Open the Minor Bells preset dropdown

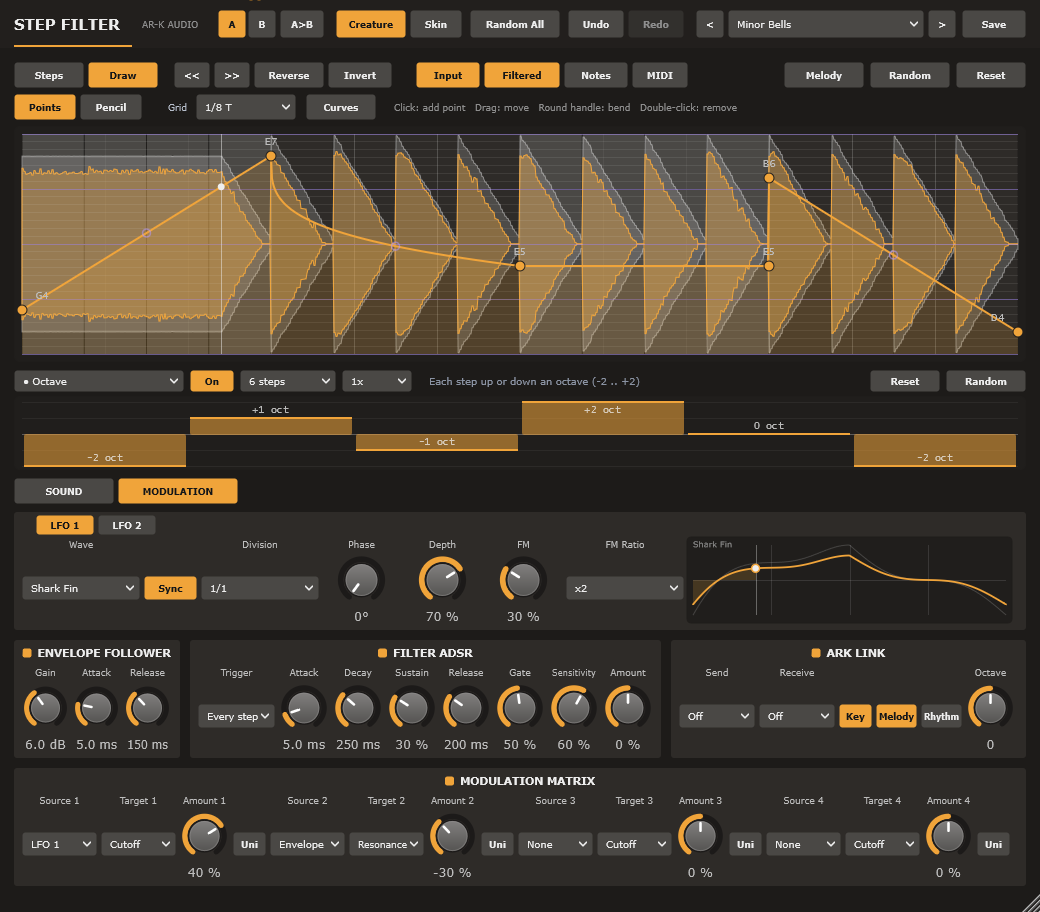pyautogui.click(x=826, y=25)
